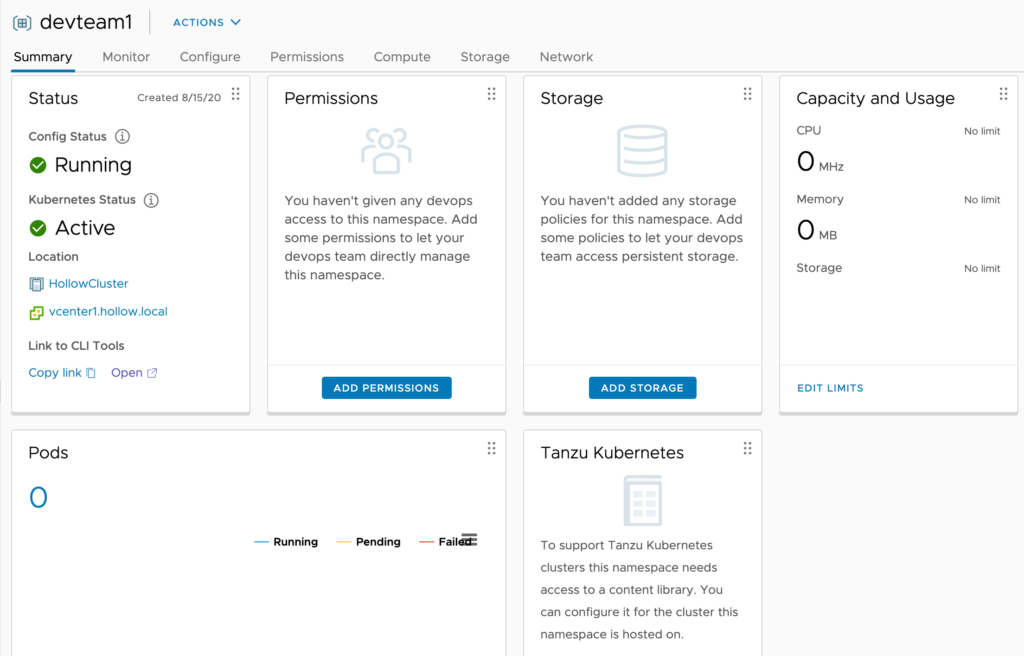Viewport: 1024px width, 656px height.
Task: Open the Pods chart hamburger menu
Action: tap(469, 540)
